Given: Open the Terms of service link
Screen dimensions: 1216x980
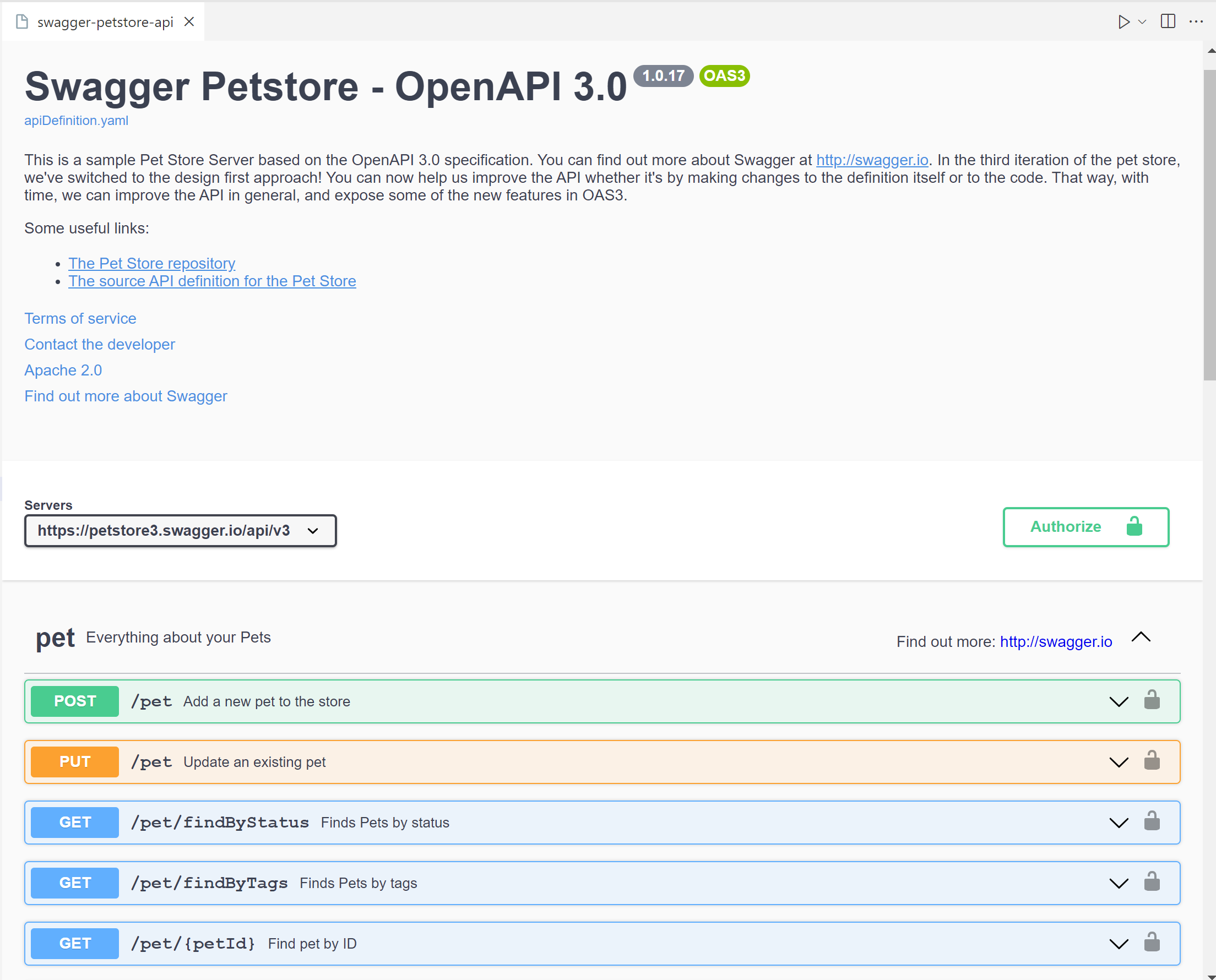Looking at the screenshot, I should coord(80,318).
